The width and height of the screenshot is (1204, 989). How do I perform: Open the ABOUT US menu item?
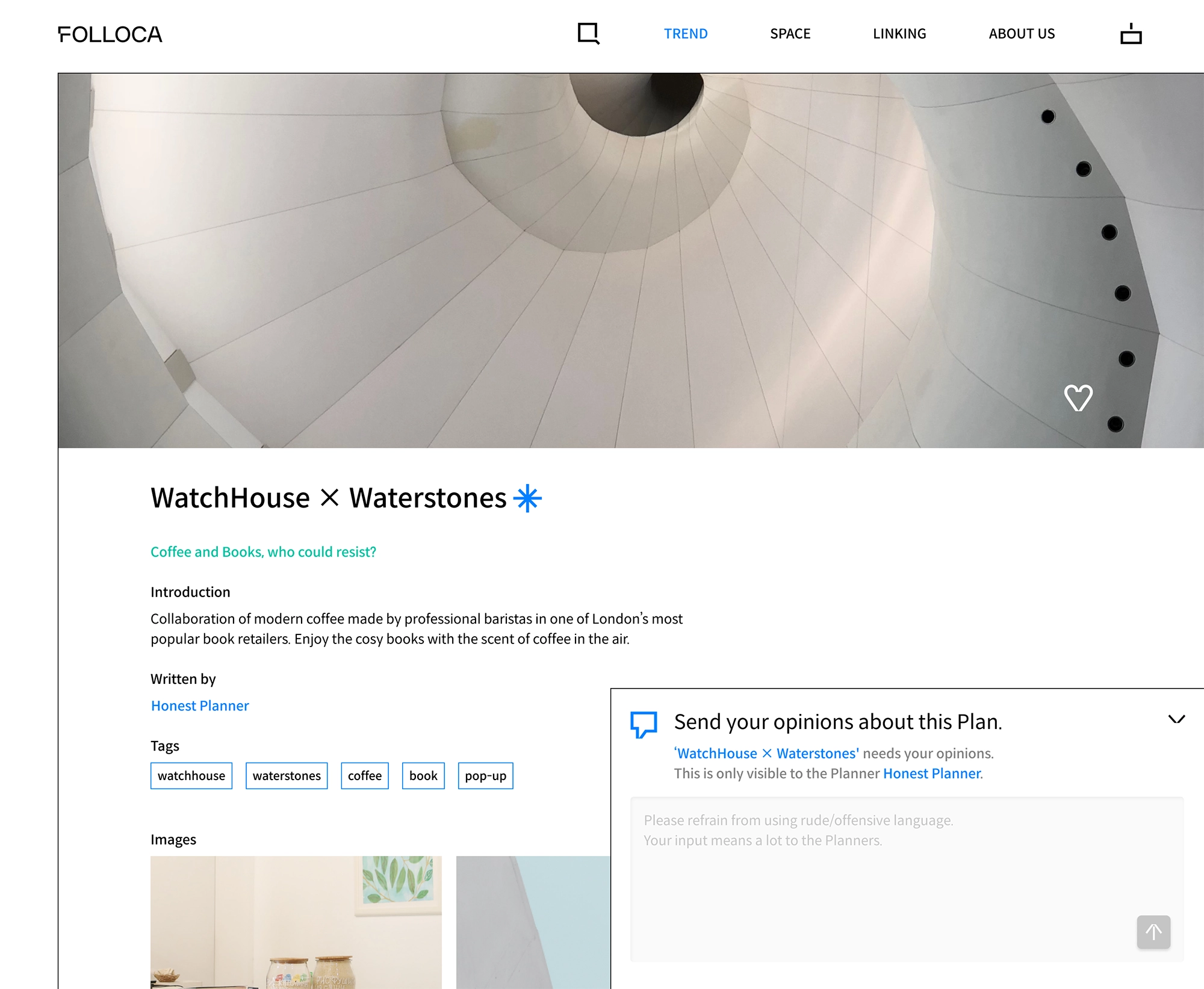(1022, 34)
